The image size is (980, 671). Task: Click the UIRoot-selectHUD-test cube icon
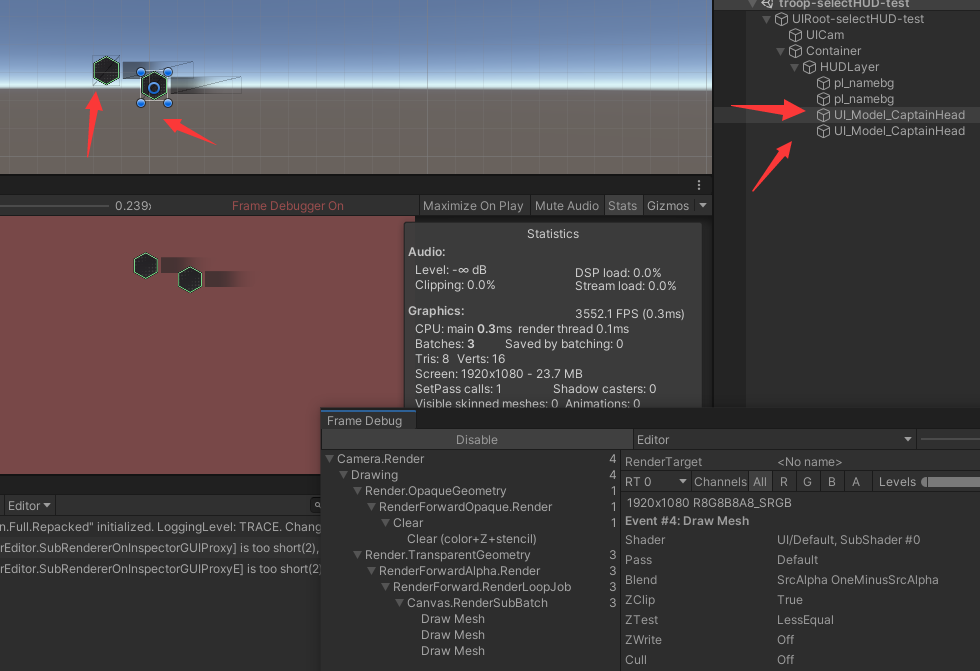click(782, 19)
